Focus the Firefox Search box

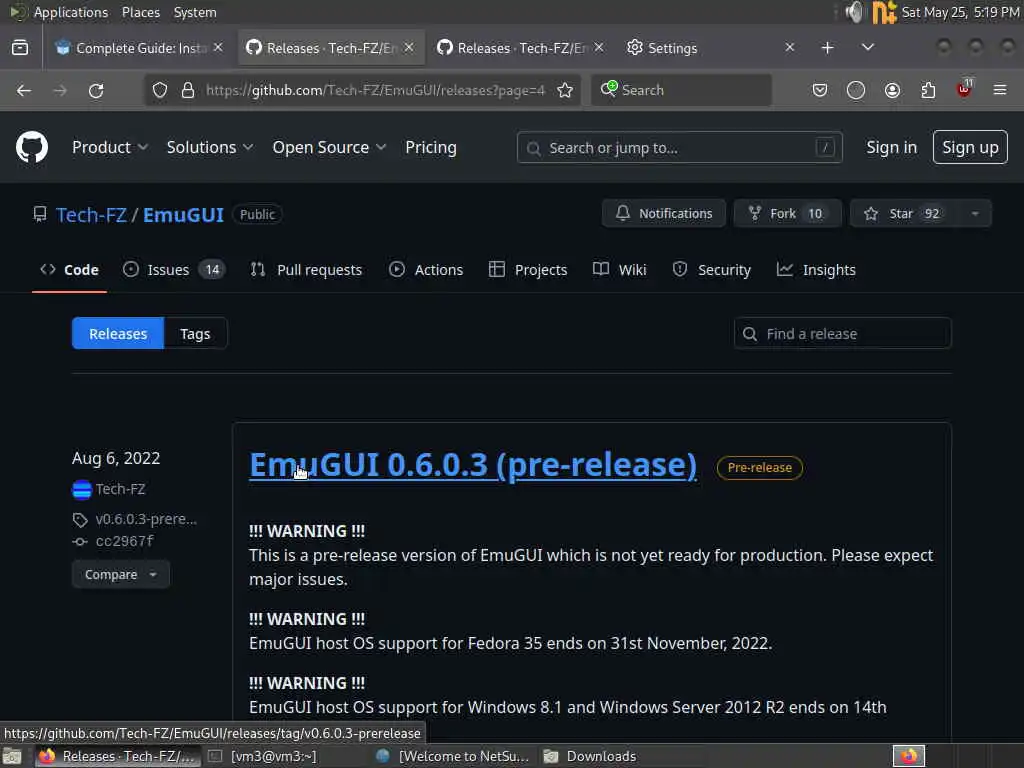coord(682,90)
